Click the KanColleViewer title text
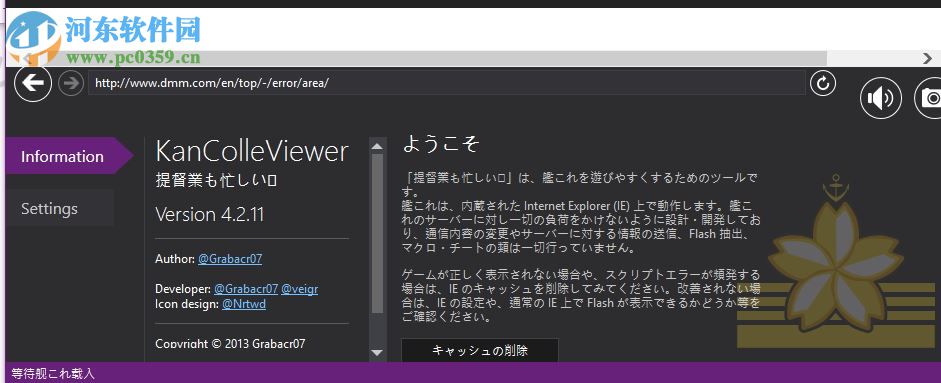This screenshot has width=941, height=383. coord(251,151)
